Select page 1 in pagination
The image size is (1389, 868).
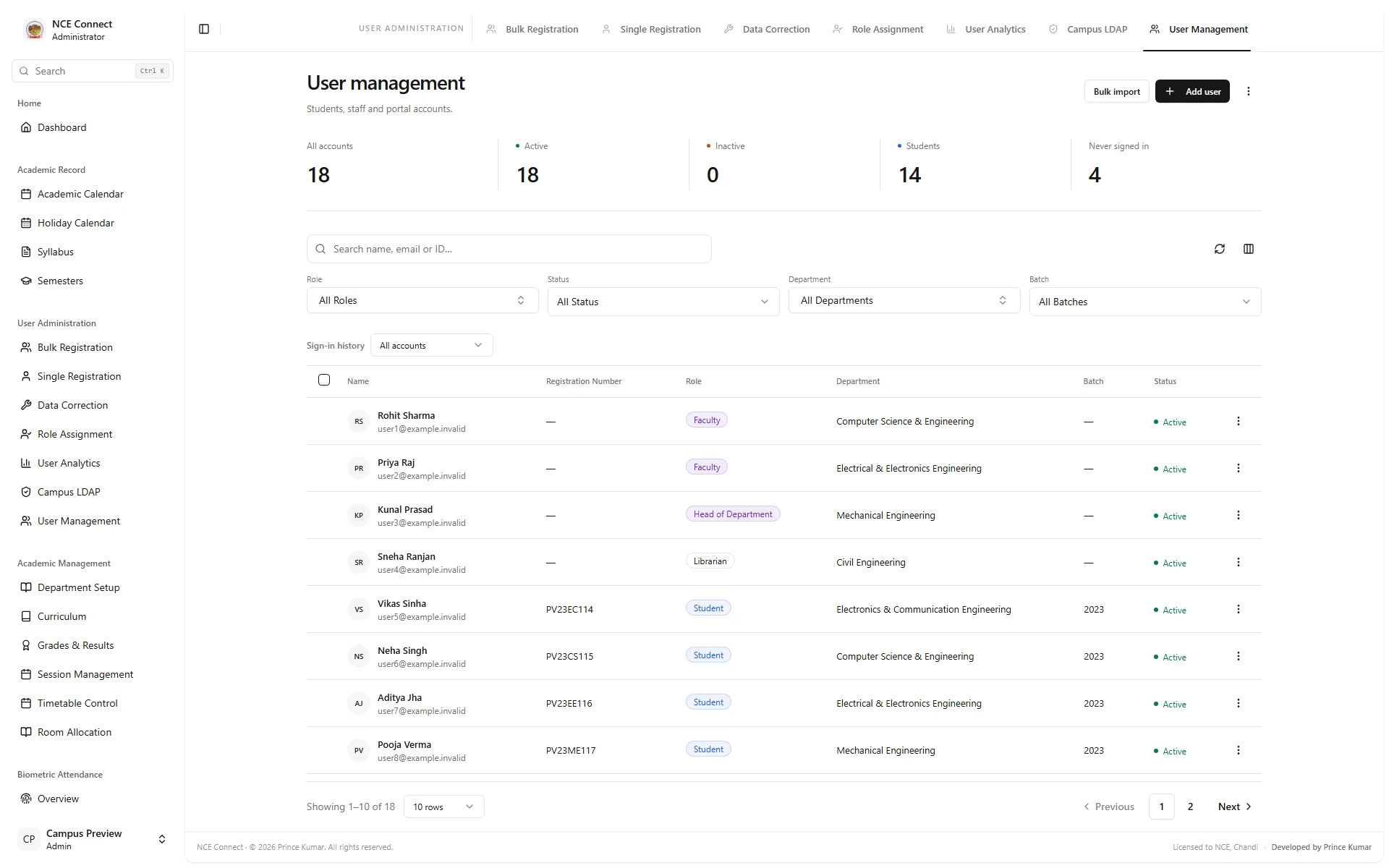pyautogui.click(x=1161, y=807)
